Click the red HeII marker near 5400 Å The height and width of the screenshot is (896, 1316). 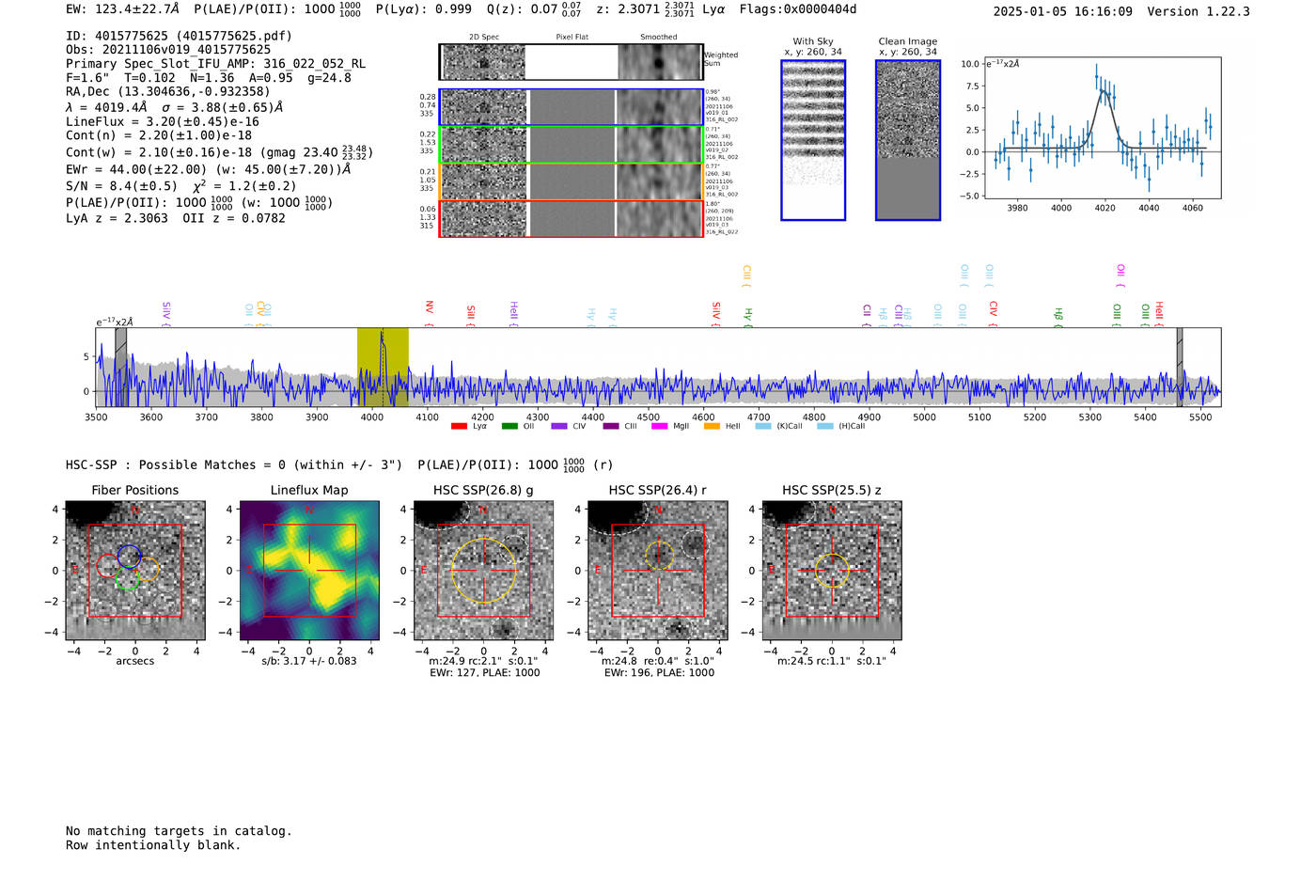[x=1159, y=314]
